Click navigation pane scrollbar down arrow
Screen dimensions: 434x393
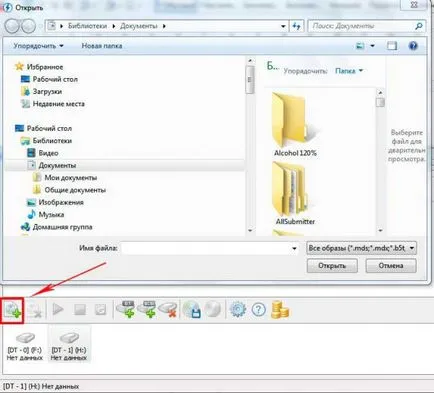[x=250, y=230]
